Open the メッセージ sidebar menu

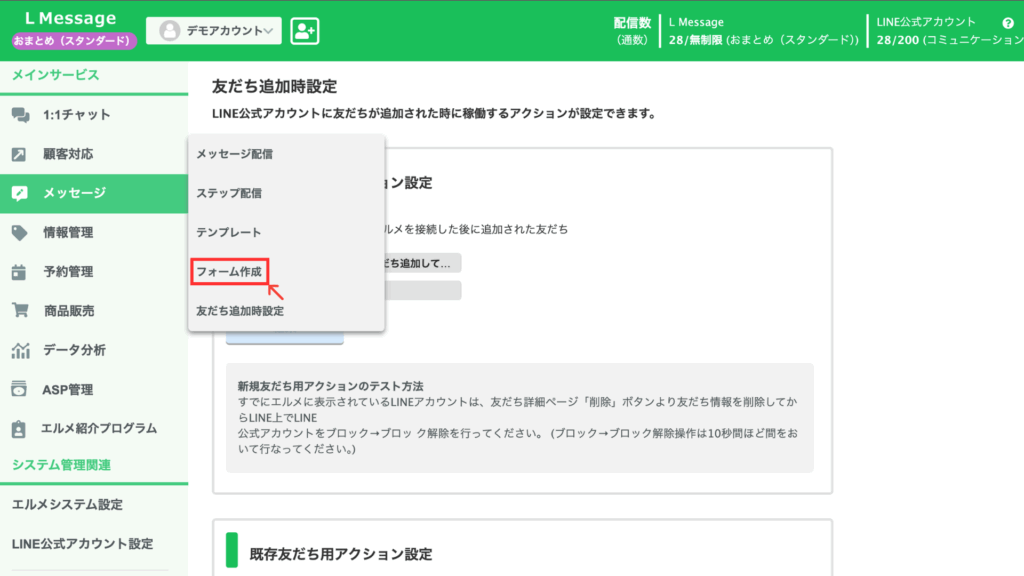pyautogui.click(x=94, y=193)
